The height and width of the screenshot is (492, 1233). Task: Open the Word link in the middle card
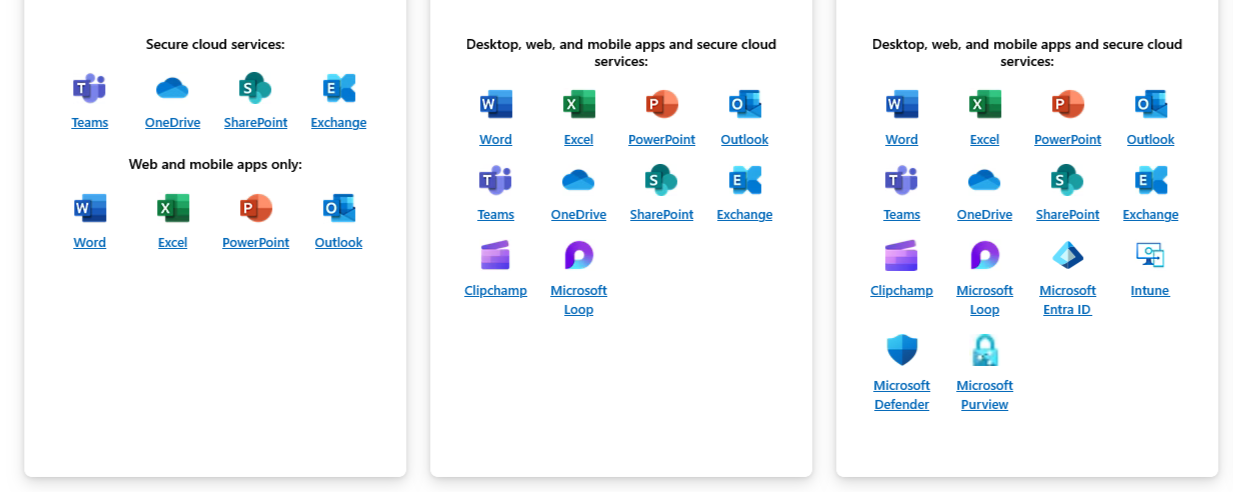coord(496,140)
